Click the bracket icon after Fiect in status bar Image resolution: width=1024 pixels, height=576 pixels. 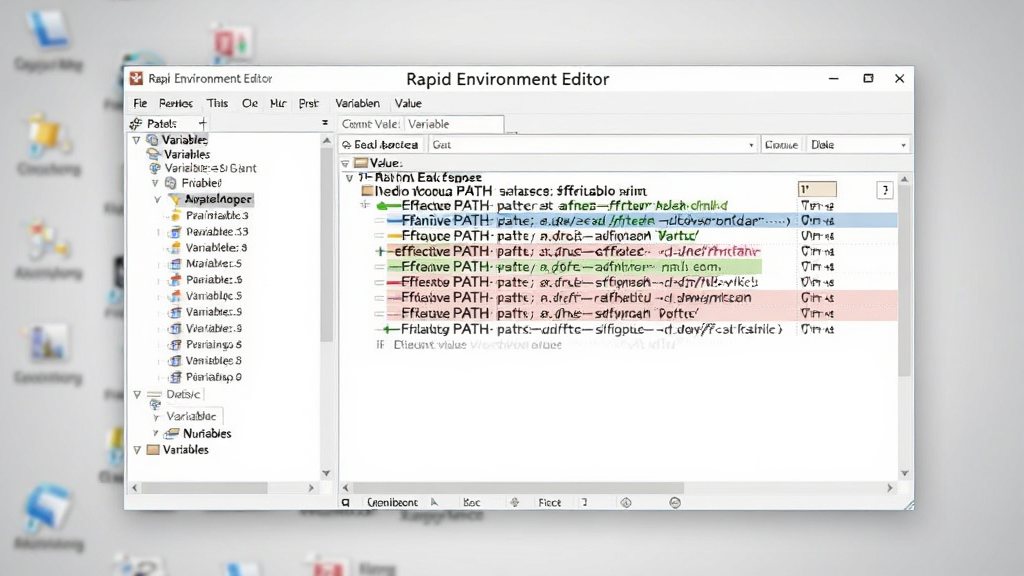(584, 502)
